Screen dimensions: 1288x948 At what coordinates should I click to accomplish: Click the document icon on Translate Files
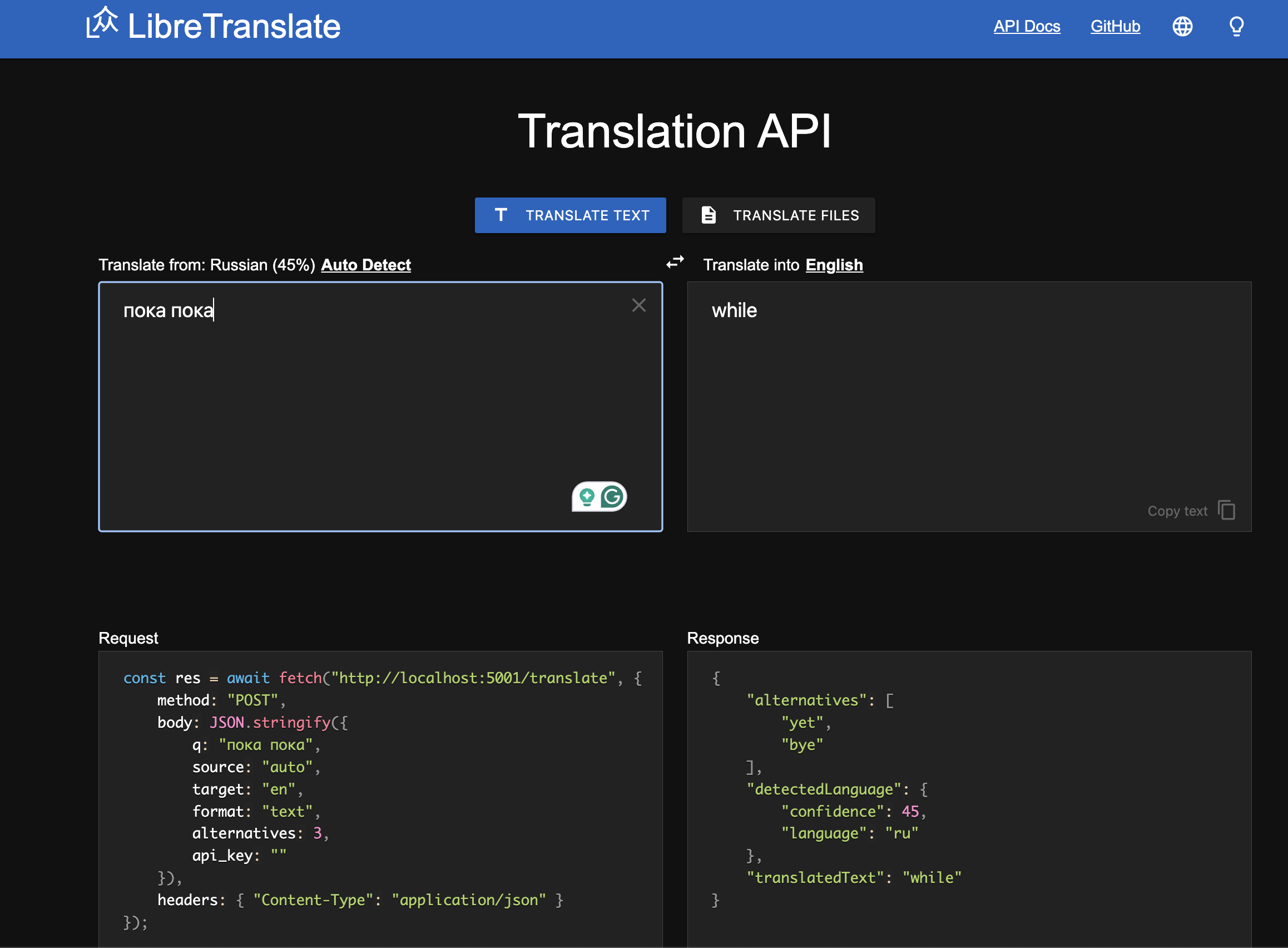[708, 215]
